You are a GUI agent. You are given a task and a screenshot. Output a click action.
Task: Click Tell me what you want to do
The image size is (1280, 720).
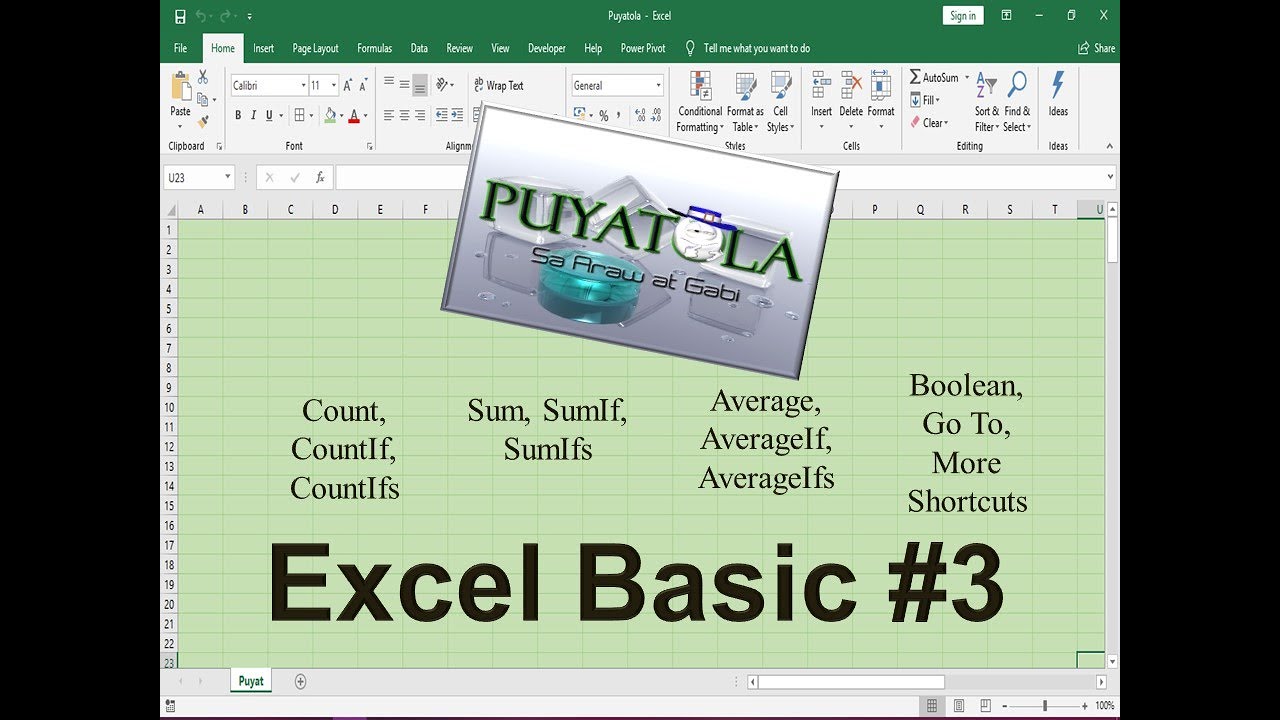point(757,48)
